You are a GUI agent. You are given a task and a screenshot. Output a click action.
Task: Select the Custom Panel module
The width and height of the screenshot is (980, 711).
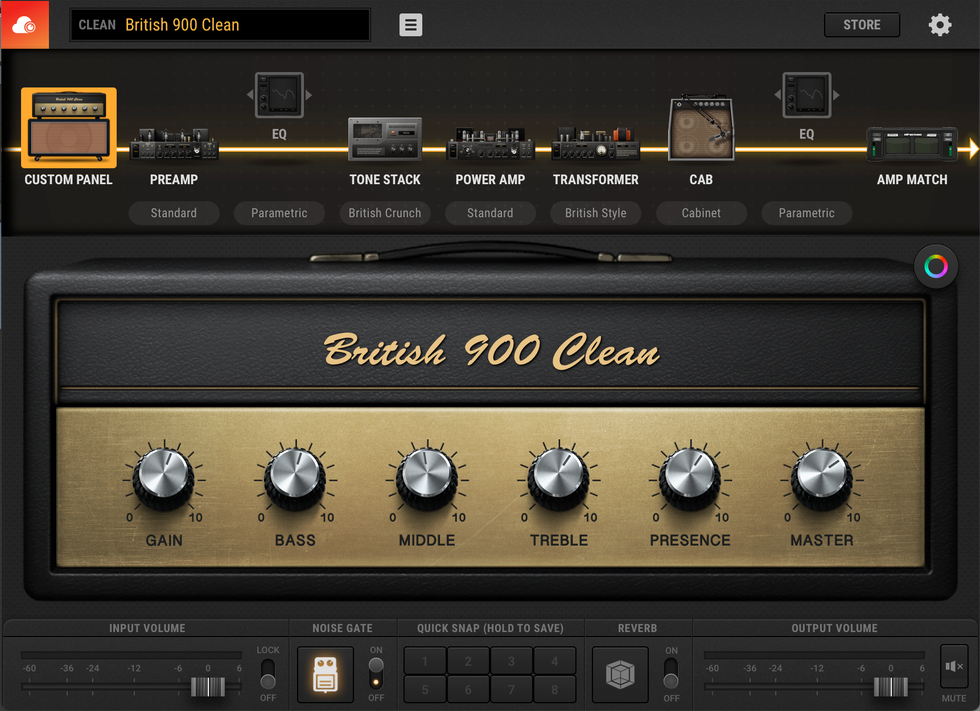[x=69, y=129]
